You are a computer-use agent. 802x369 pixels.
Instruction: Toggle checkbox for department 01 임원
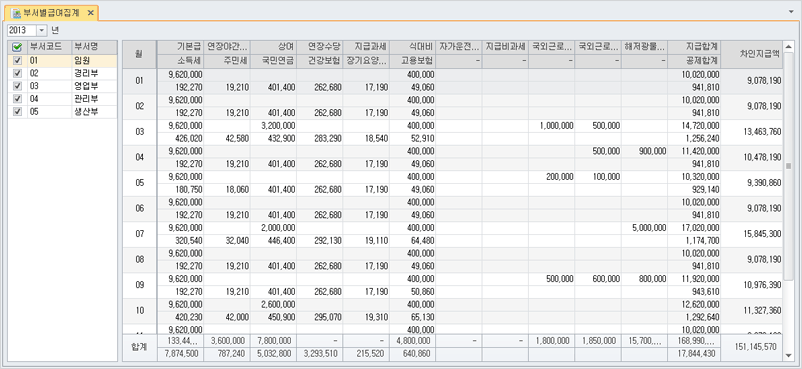coord(17,60)
